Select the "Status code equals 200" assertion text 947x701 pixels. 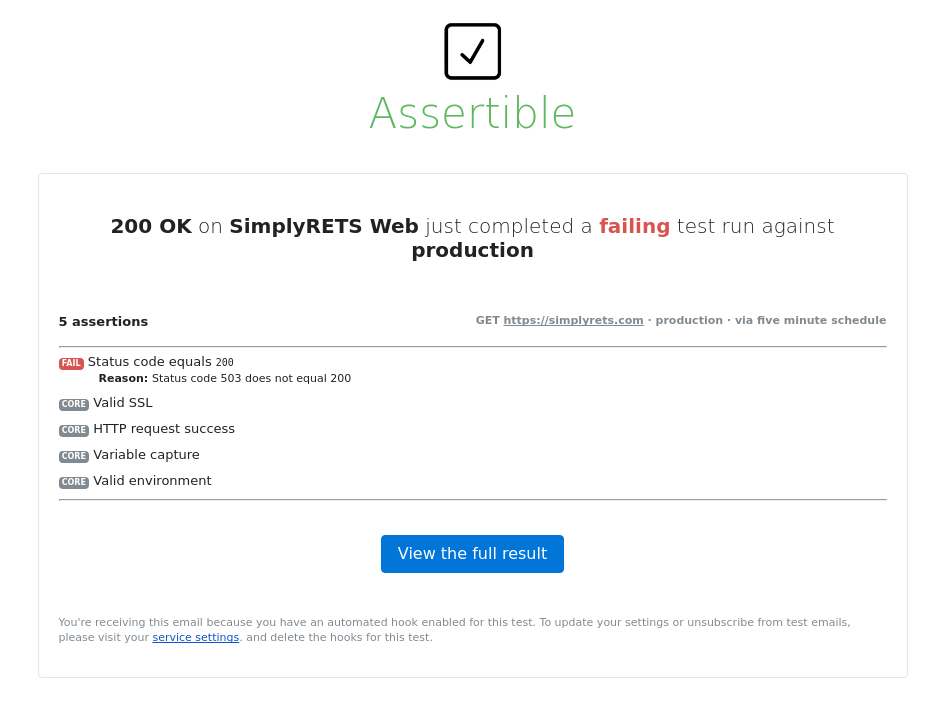pos(160,362)
